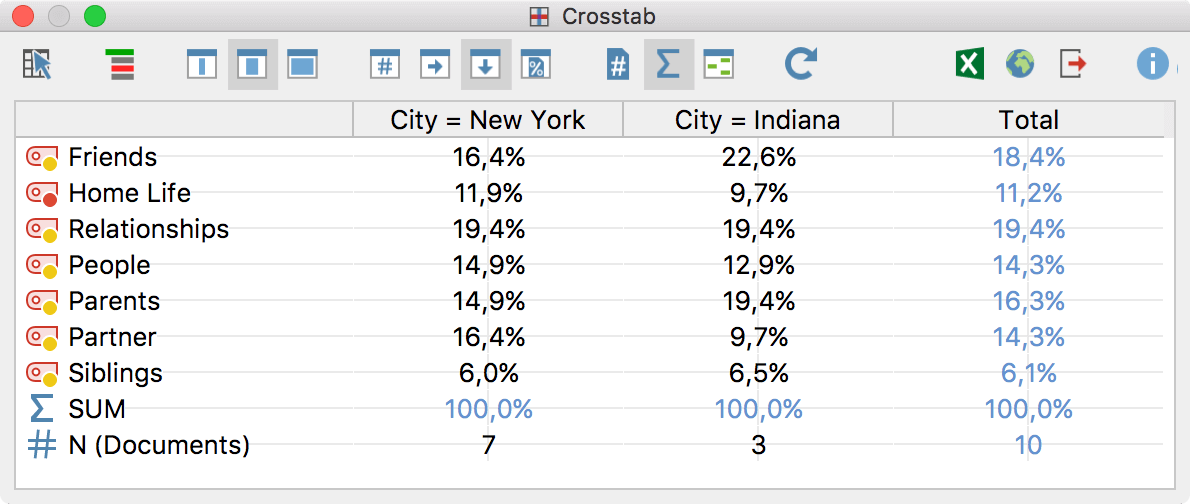The image size is (1190, 504).
Task: Click People Indiana cell 12,9%
Action: click(759, 265)
